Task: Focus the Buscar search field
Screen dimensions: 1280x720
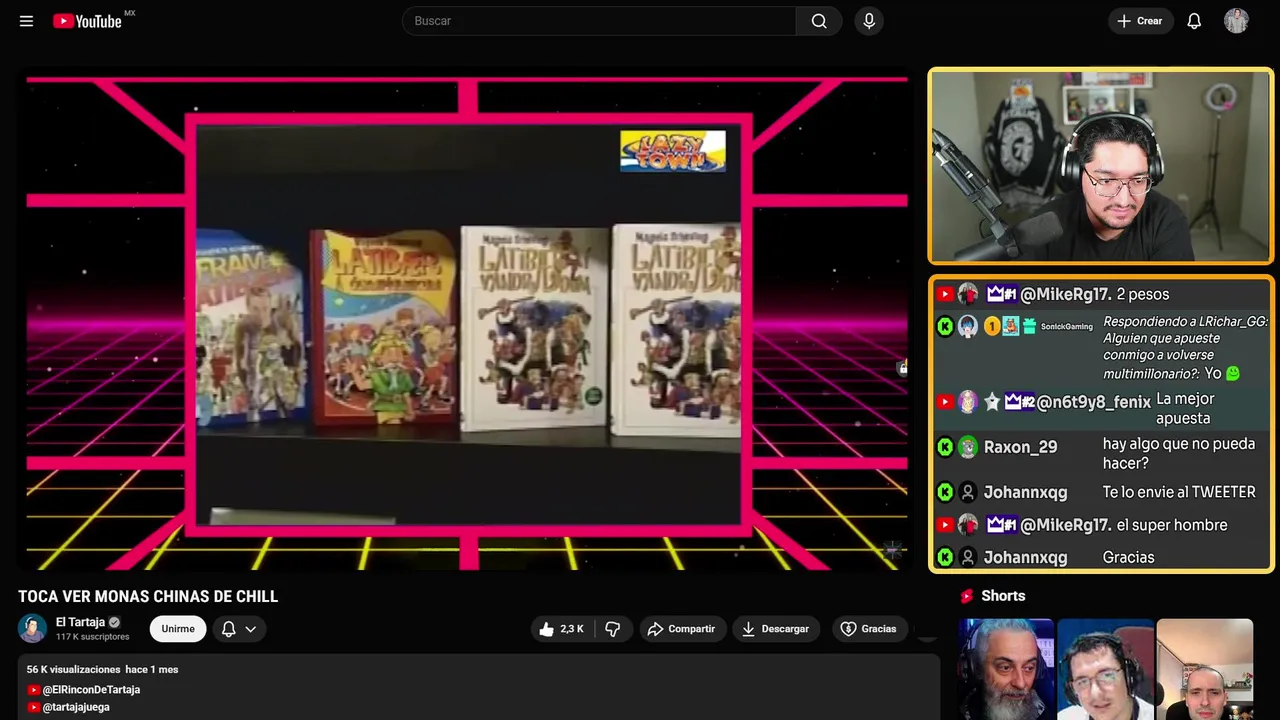Action: (599, 21)
